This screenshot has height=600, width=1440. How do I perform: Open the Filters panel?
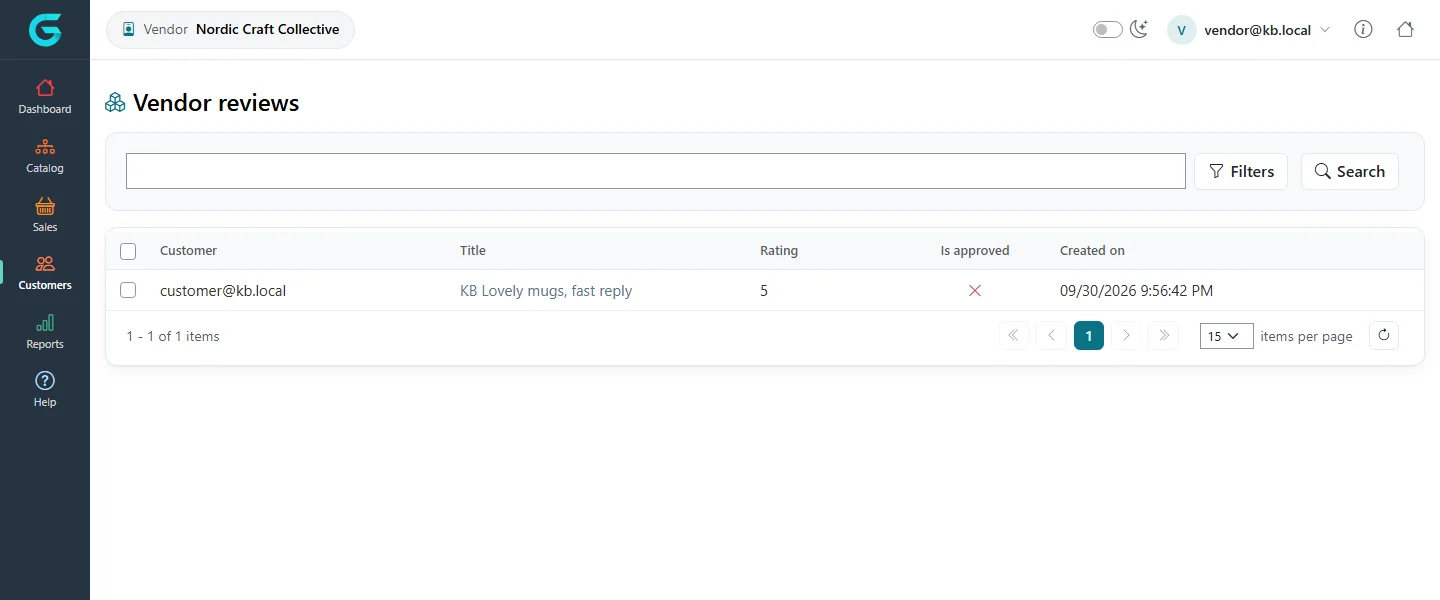(x=1241, y=171)
